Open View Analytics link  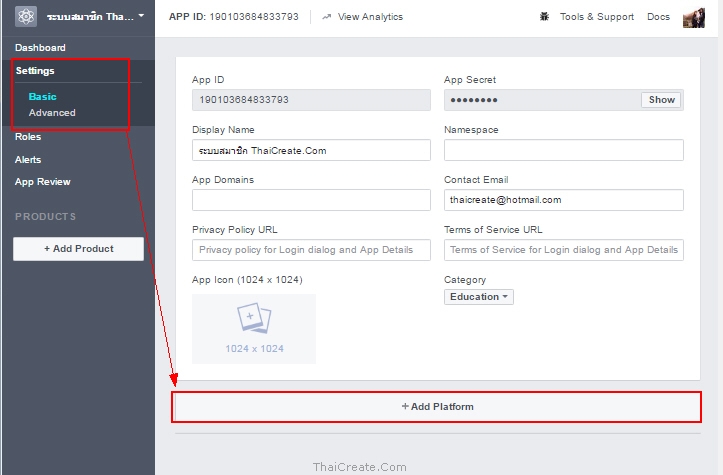[x=370, y=17]
